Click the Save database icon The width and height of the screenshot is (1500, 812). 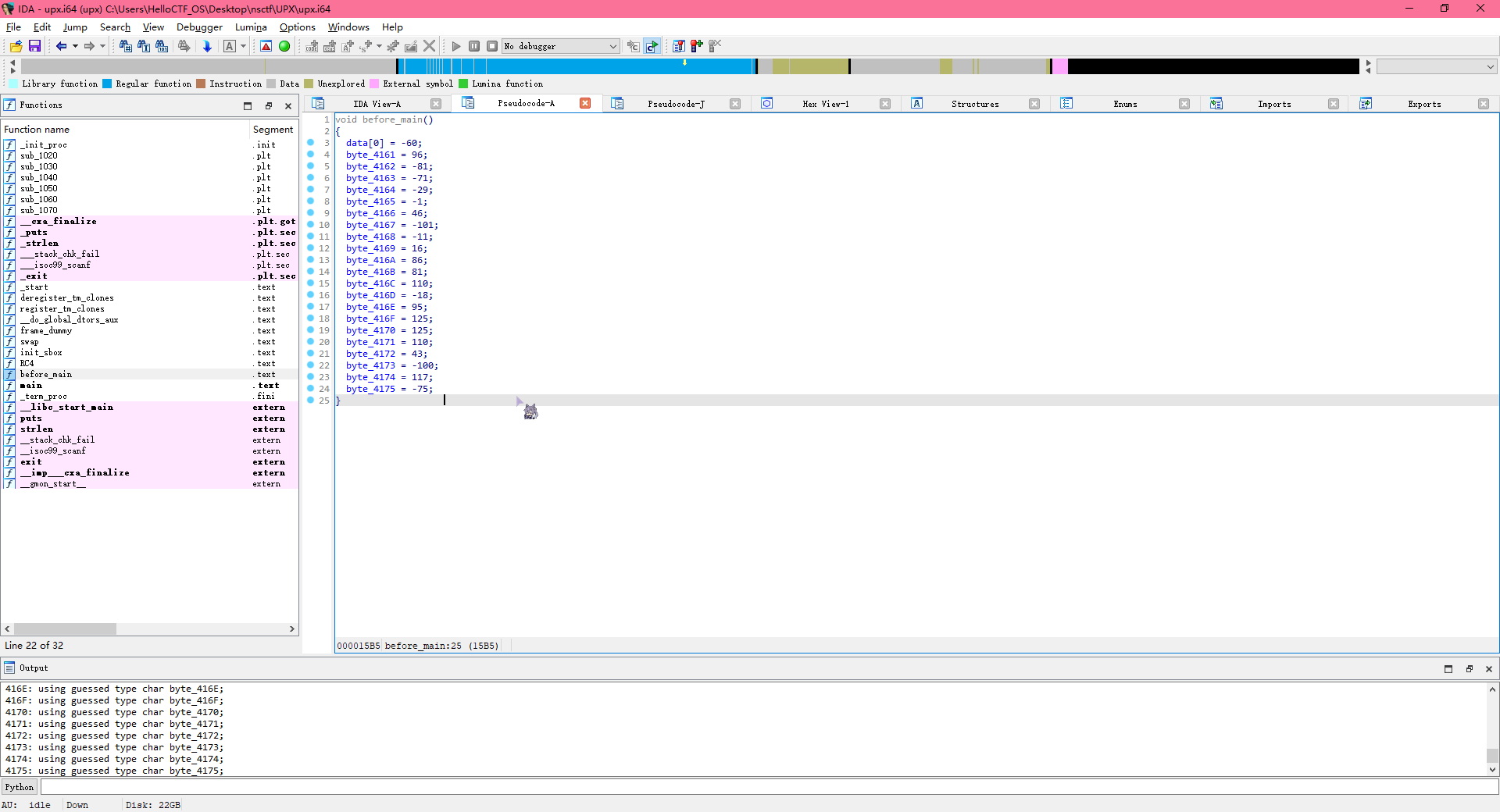pyautogui.click(x=34, y=47)
